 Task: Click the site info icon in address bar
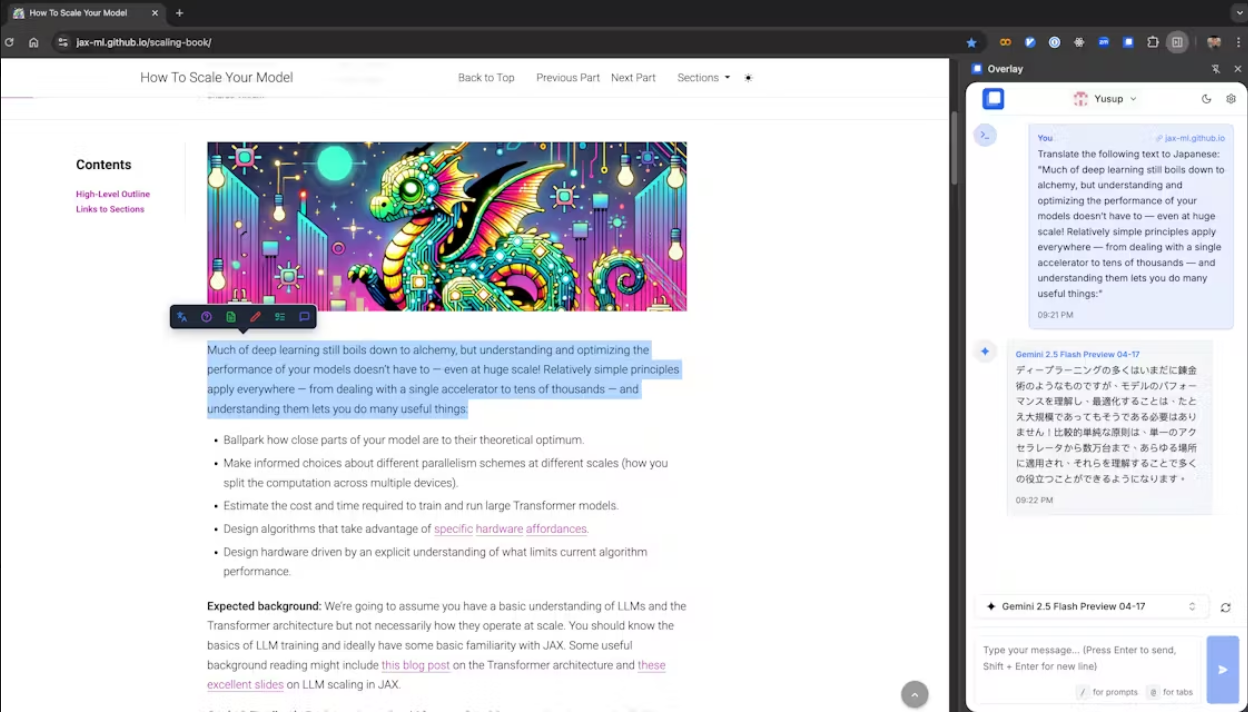point(62,43)
